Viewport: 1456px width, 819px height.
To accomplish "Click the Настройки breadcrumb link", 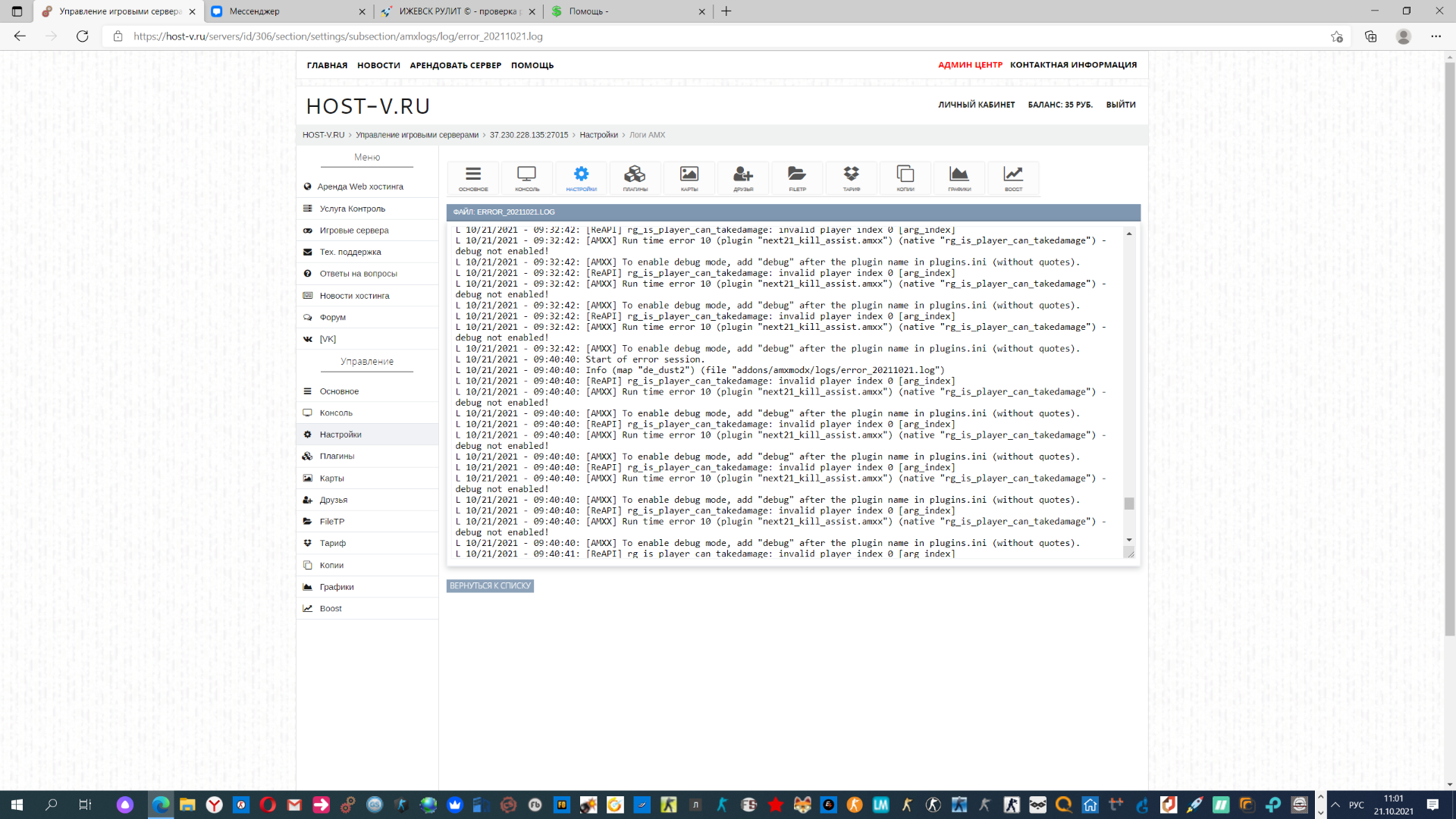I will point(598,135).
